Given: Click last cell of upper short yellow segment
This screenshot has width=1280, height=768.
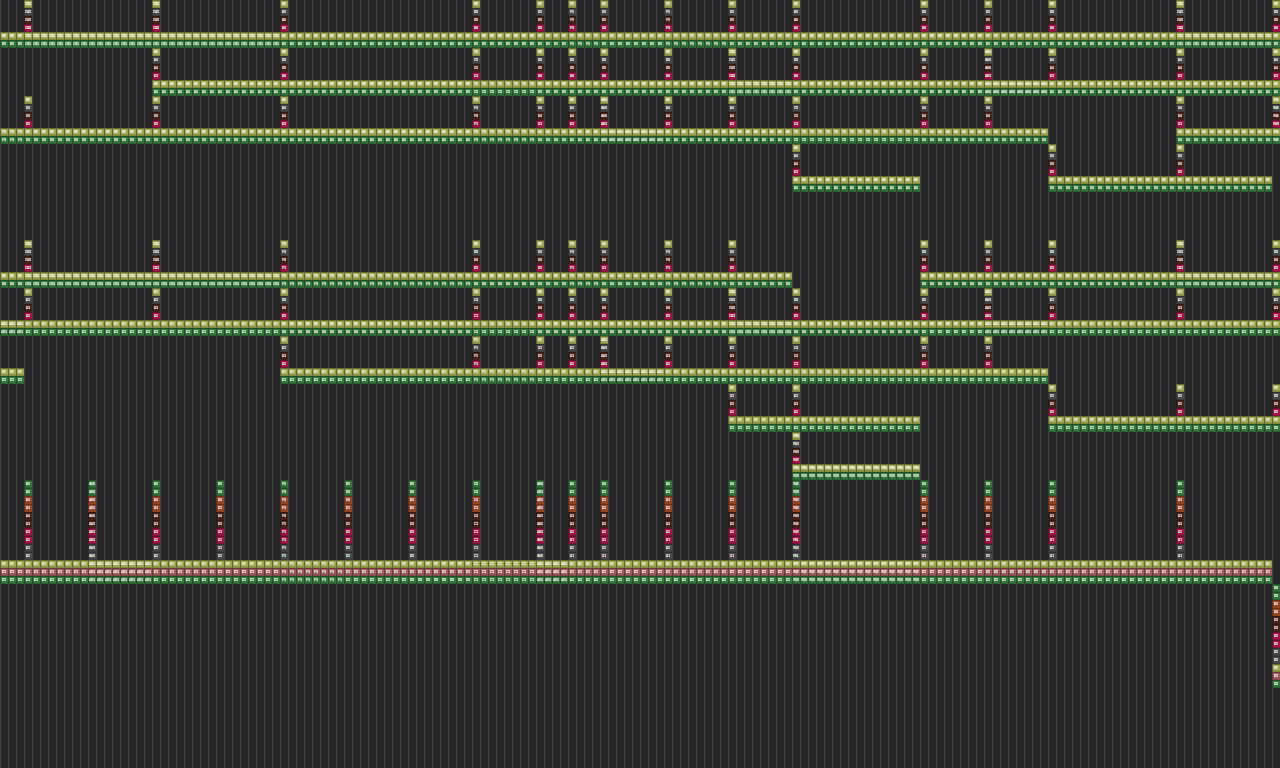Looking at the screenshot, I should tap(916, 180).
